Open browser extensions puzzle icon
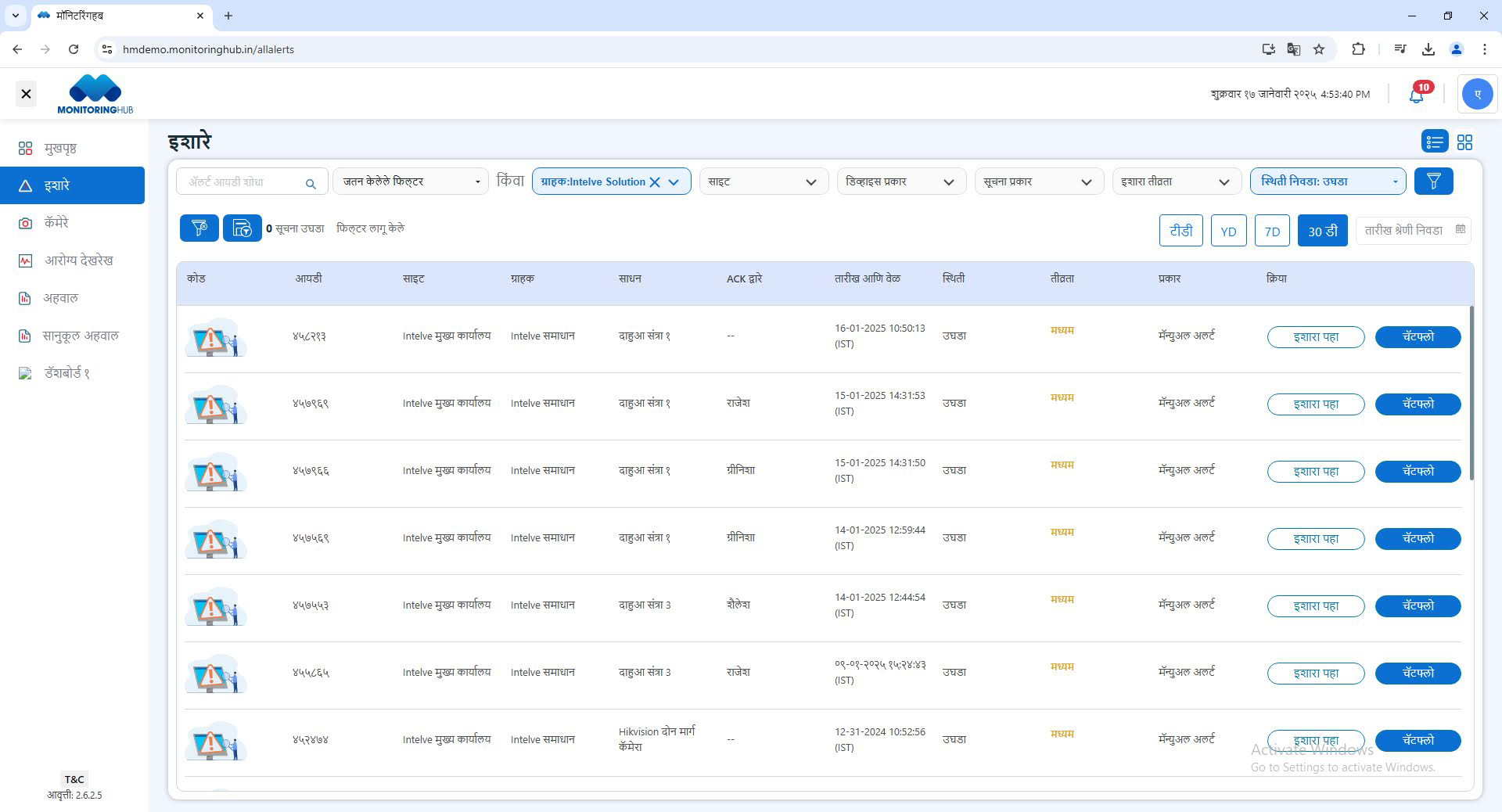The image size is (1502, 812). (x=1358, y=49)
